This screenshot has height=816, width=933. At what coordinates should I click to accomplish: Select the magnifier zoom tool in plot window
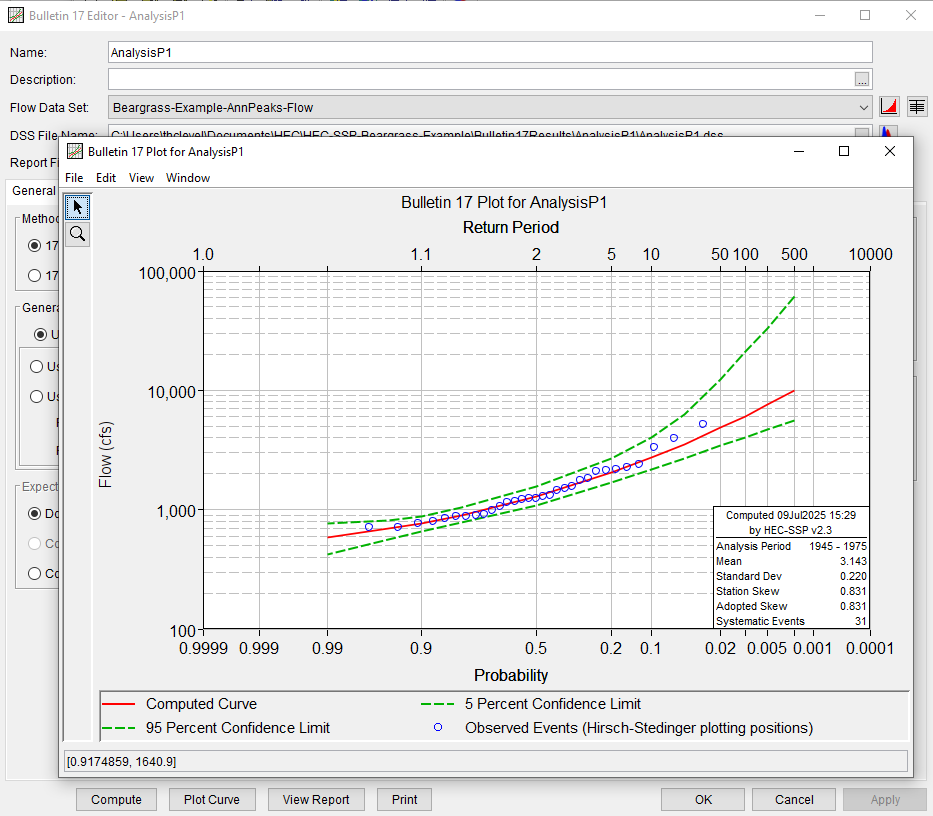coord(77,234)
